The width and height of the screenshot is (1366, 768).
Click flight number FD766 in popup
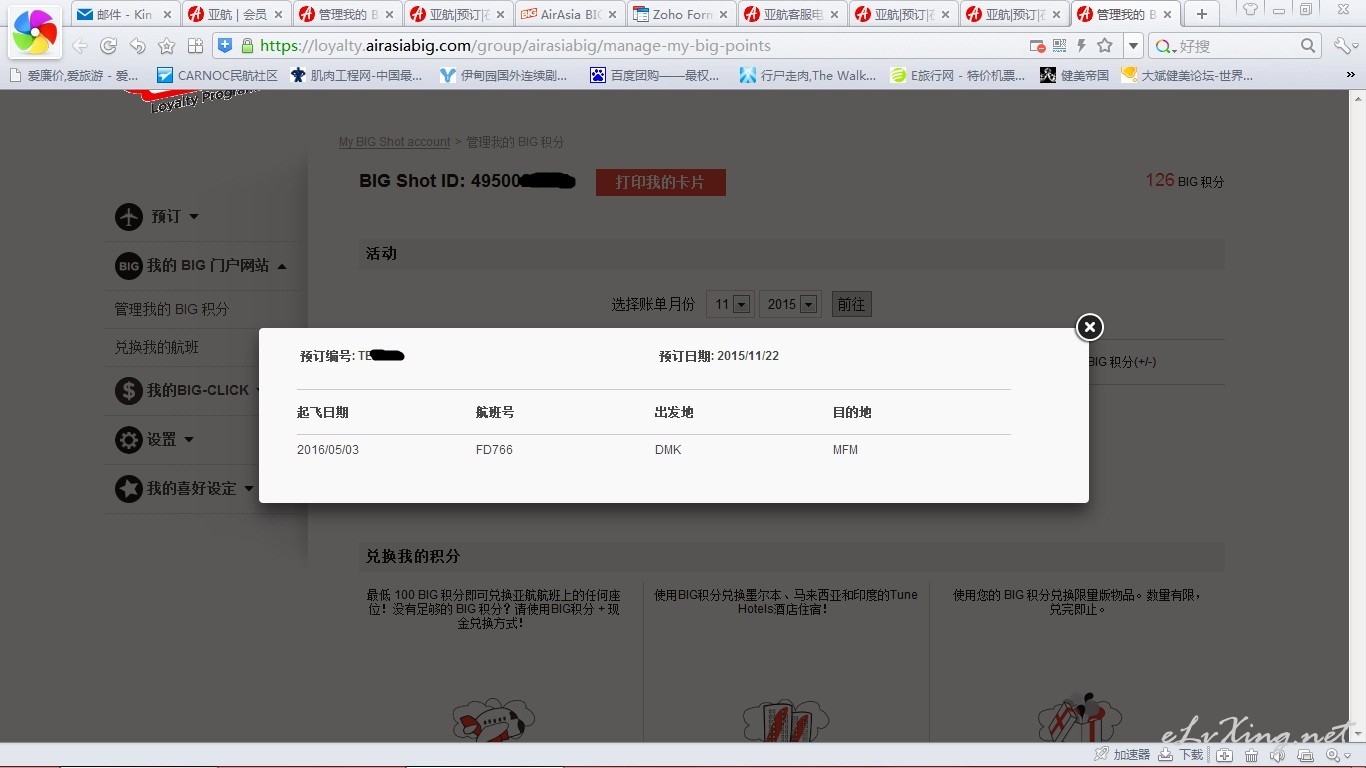coord(494,450)
